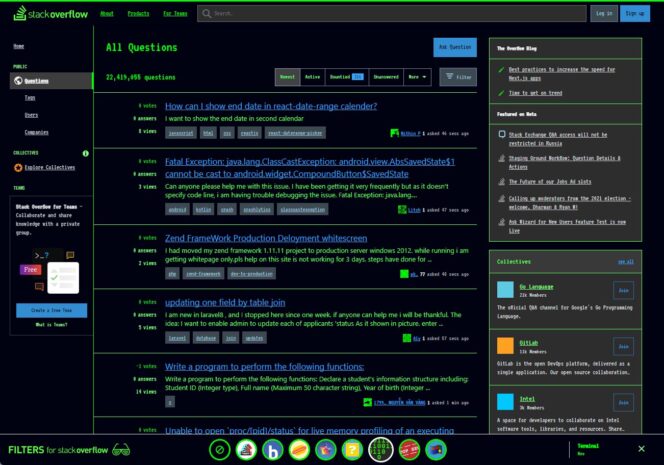This screenshot has height=465, width=664.
Task: Click the Collectives info icon
Action: click(86, 153)
